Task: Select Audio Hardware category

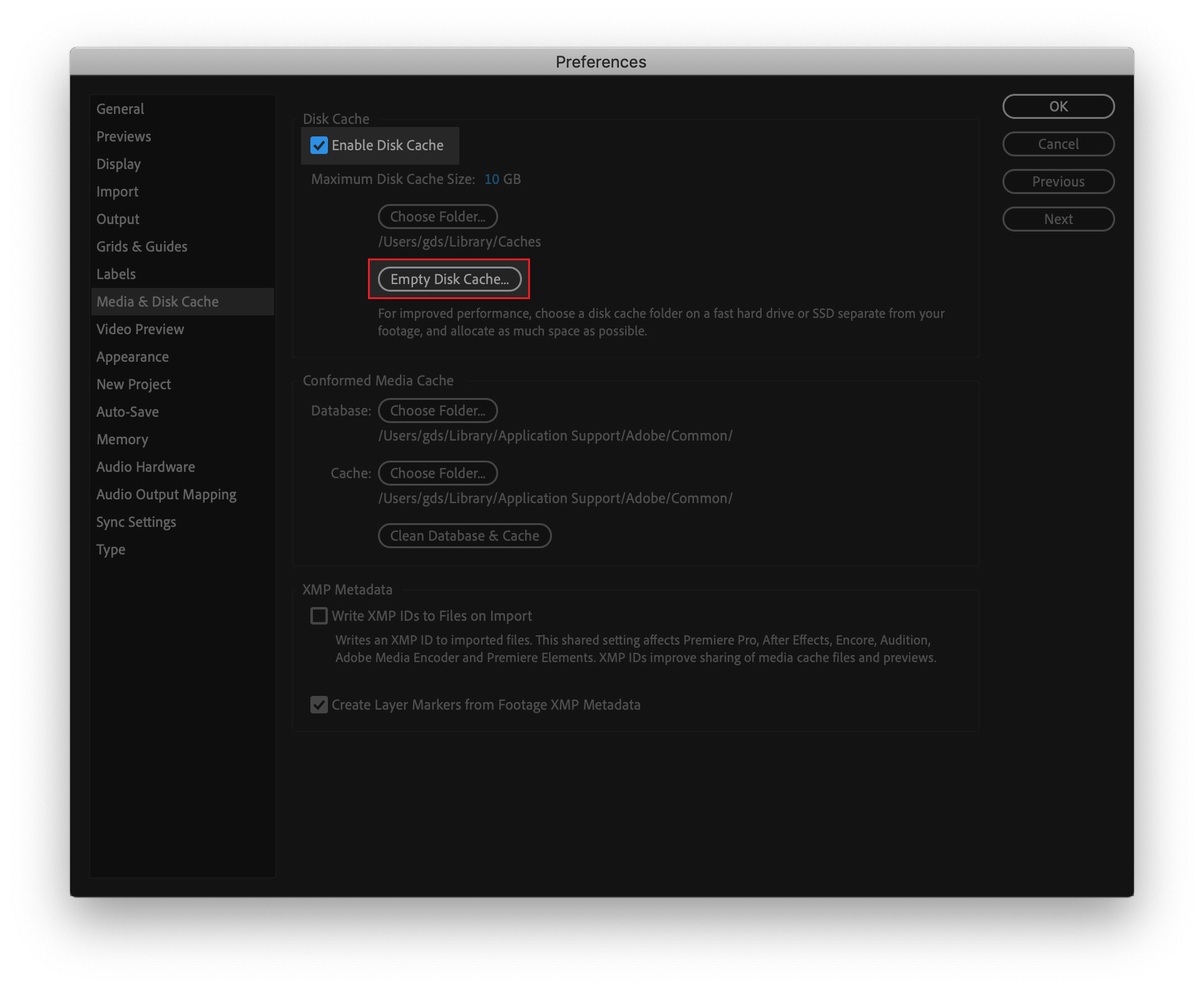Action: [x=182, y=467]
